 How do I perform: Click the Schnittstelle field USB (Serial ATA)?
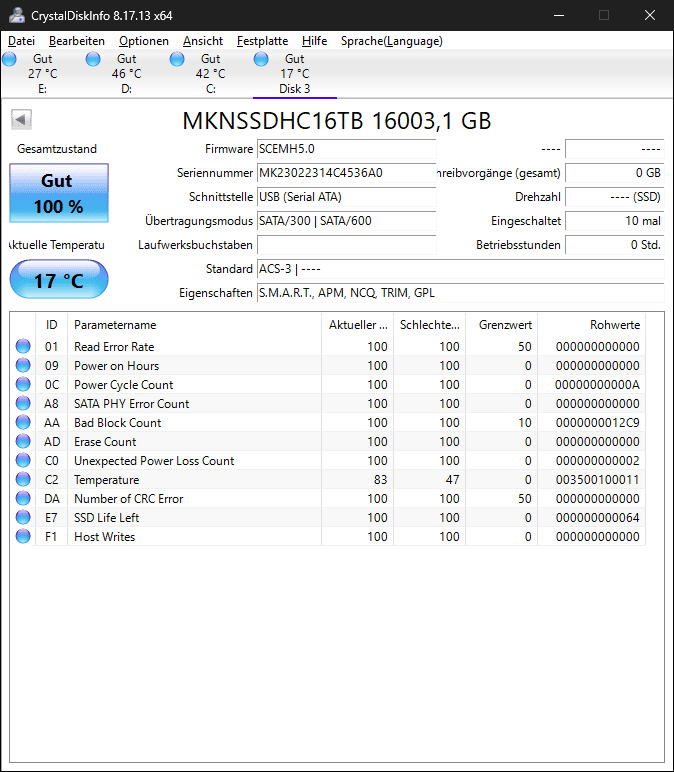click(x=347, y=197)
